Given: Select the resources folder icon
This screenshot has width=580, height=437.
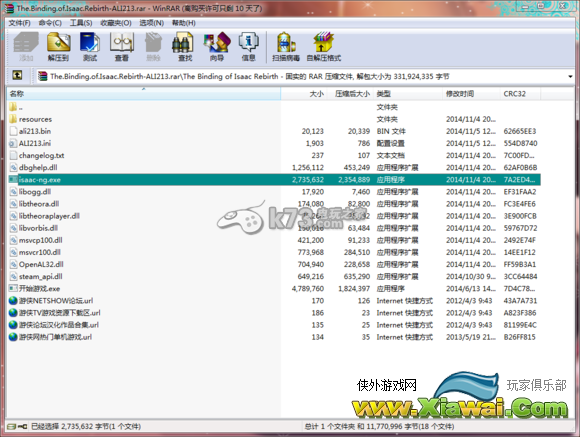Looking at the screenshot, I should click(x=13, y=119).
